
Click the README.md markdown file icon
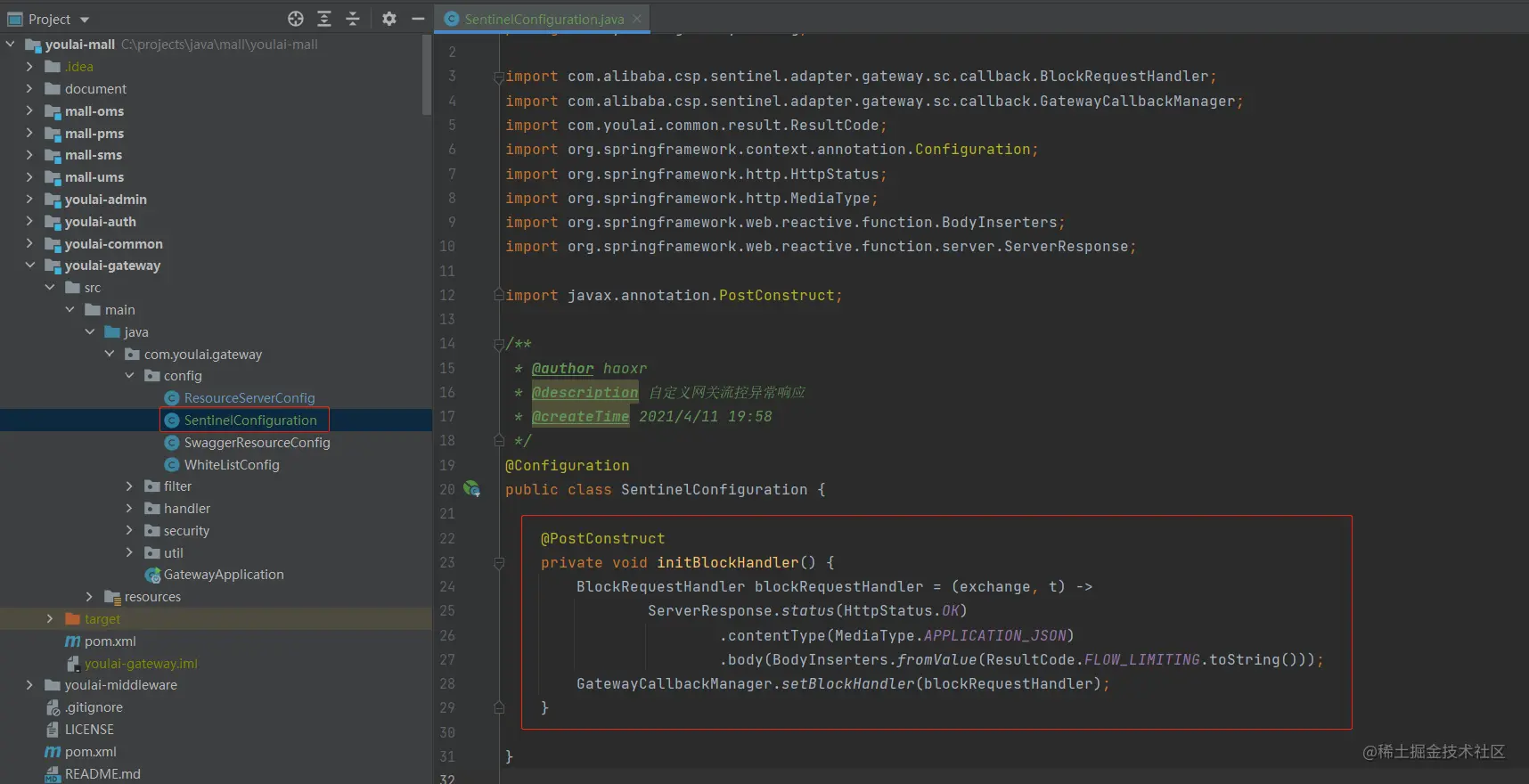click(53, 773)
